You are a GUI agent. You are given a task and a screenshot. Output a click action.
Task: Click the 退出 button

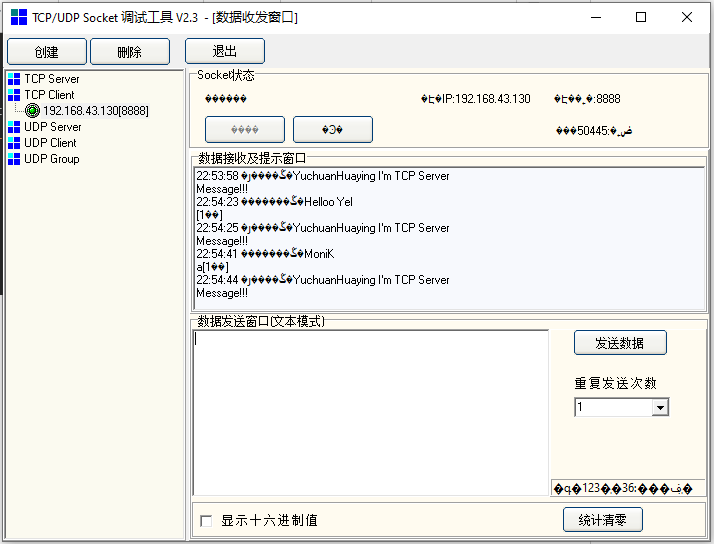point(224,51)
